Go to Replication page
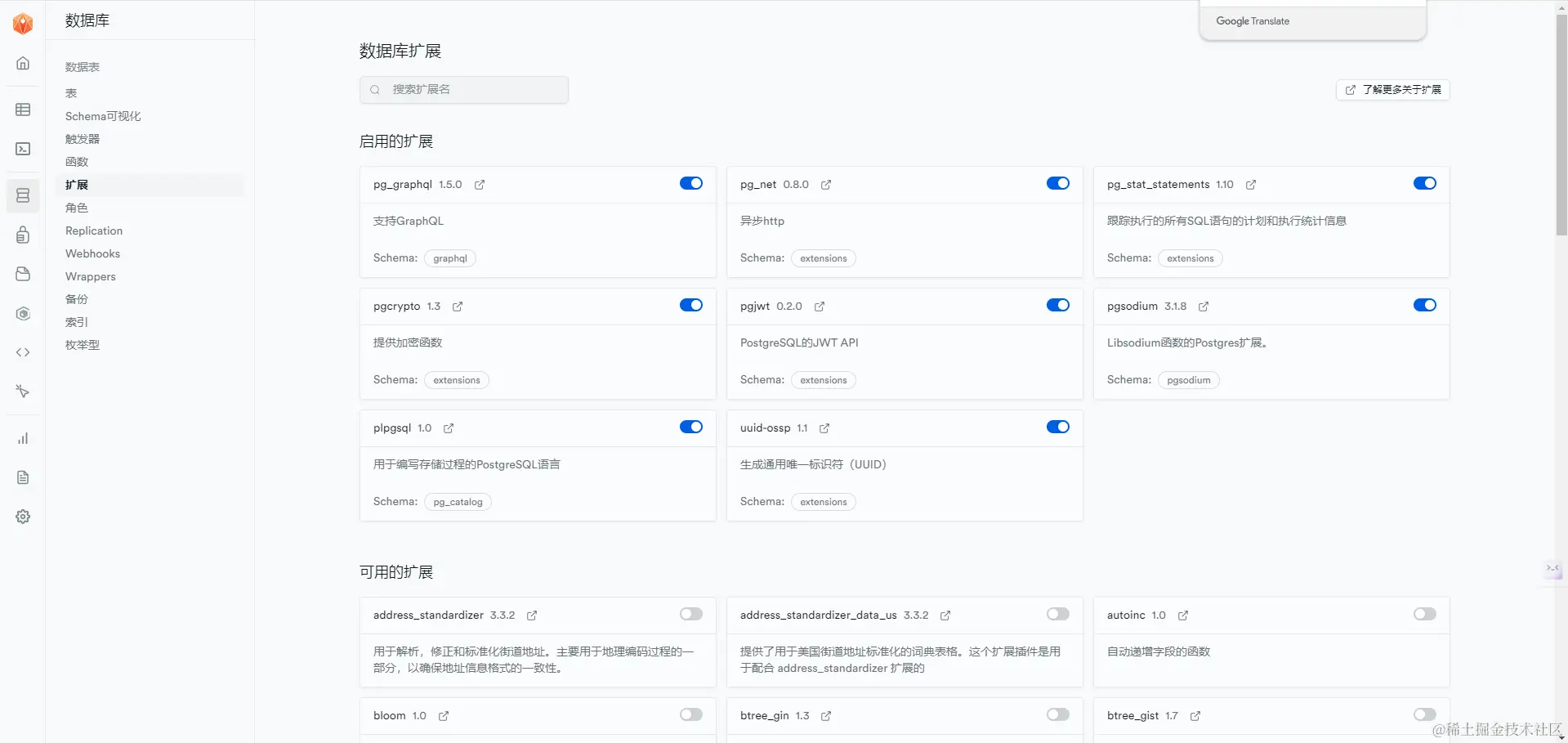This screenshot has width=1568, height=743. tap(94, 231)
